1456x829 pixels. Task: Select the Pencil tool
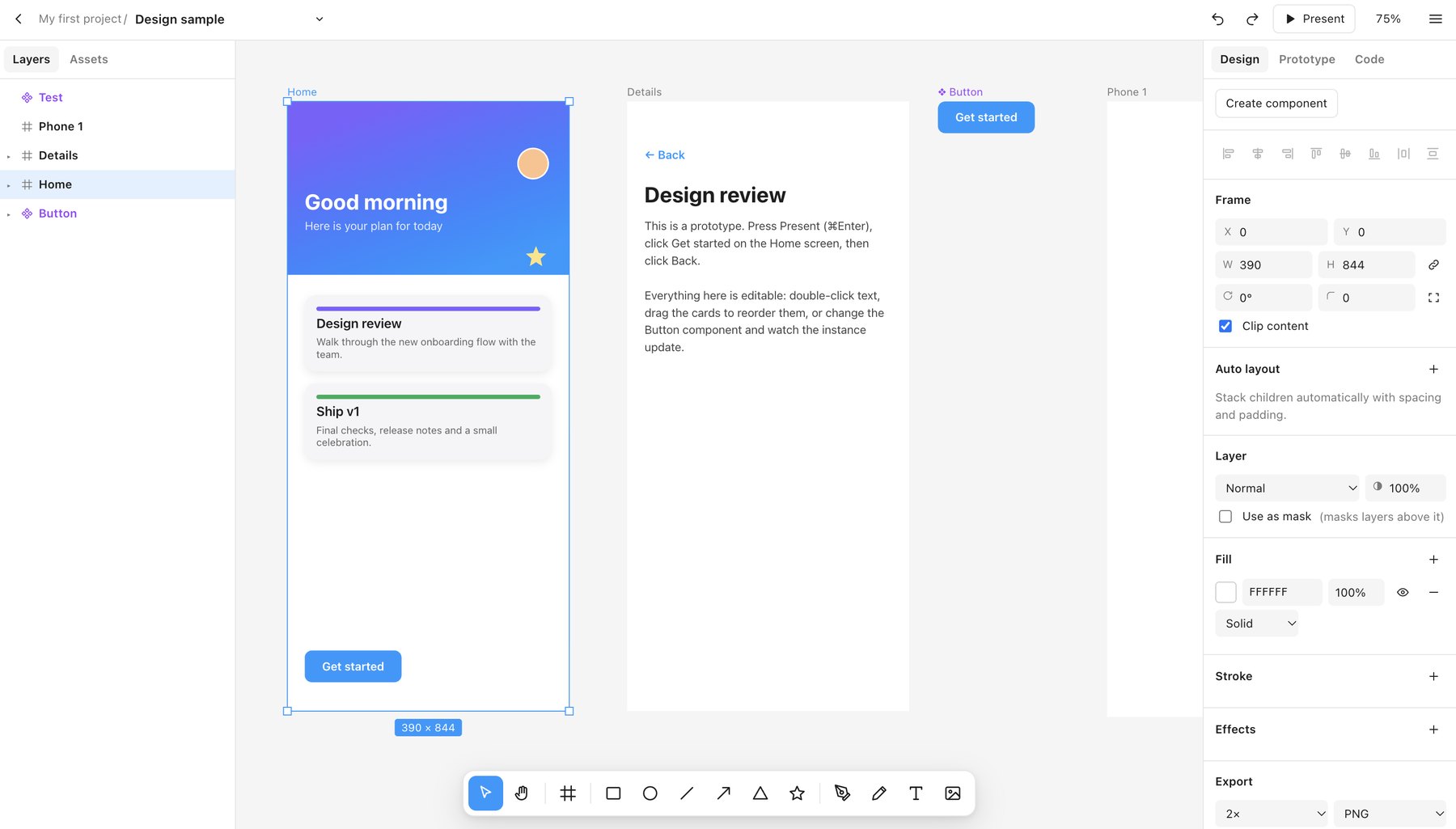click(879, 793)
